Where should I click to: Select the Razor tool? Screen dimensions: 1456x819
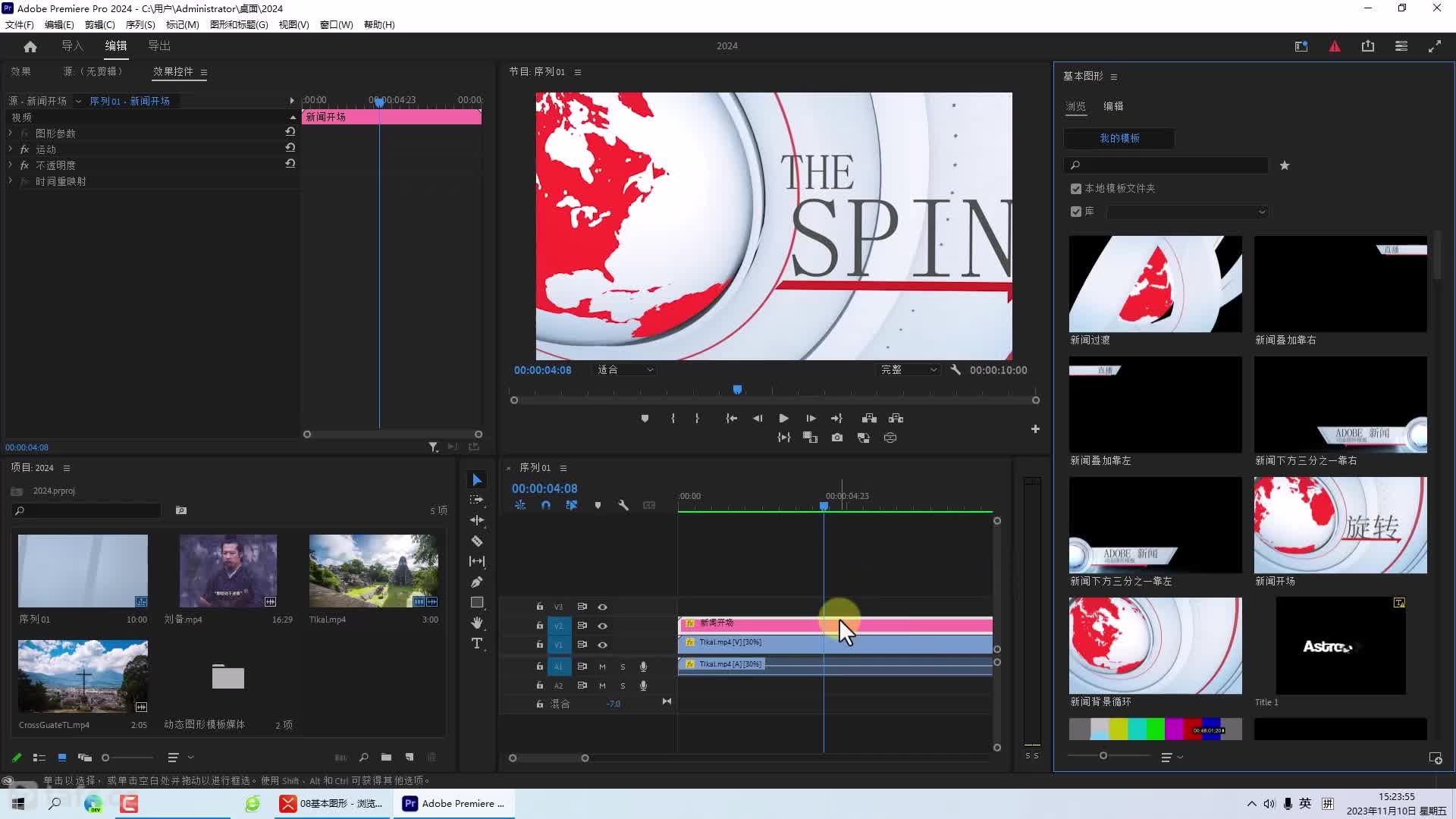(477, 541)
